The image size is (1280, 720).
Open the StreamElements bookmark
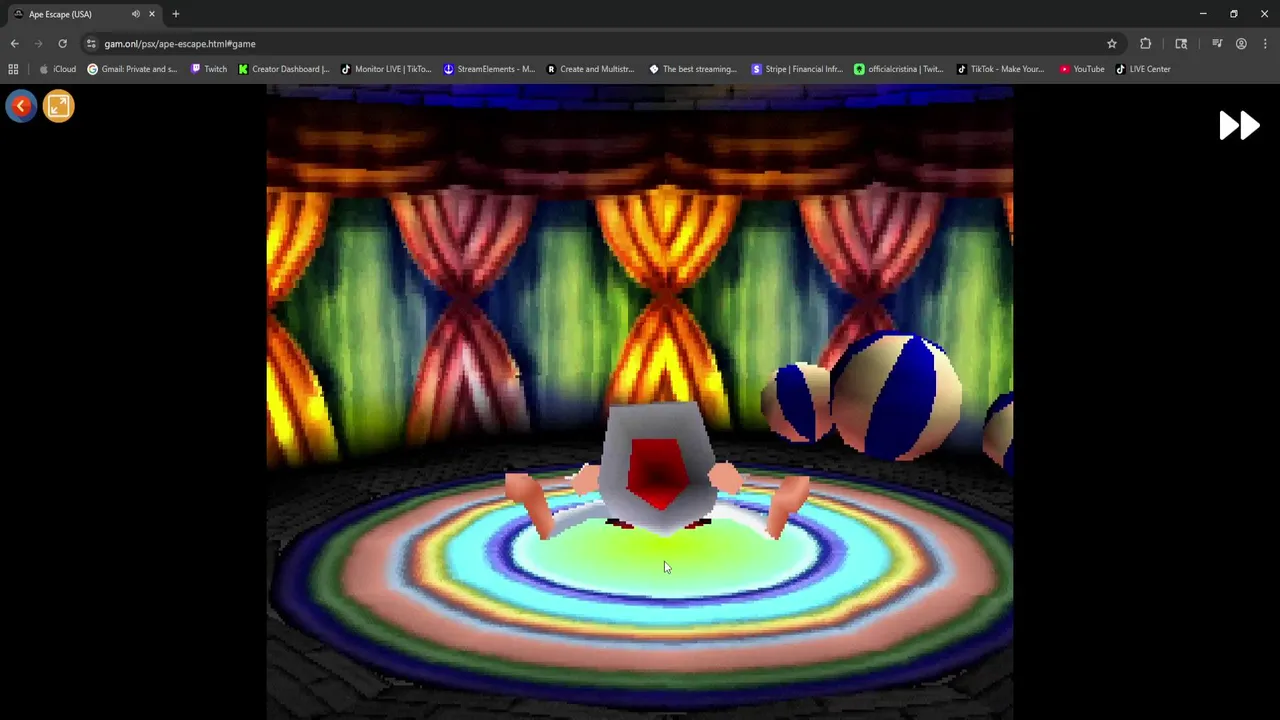click(x=489, y=69)
